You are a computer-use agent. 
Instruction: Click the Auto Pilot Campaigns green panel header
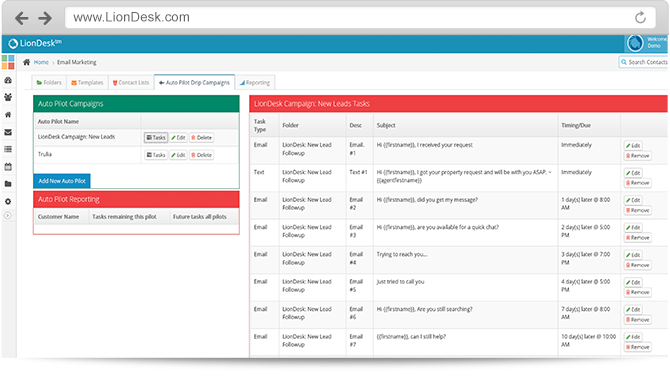coord(136,104)
